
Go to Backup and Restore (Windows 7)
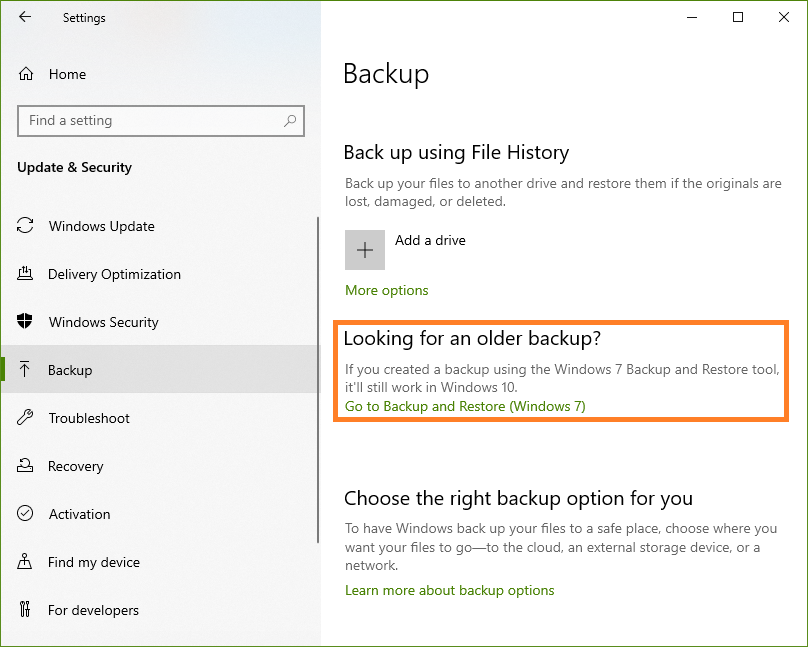(465, 406)
